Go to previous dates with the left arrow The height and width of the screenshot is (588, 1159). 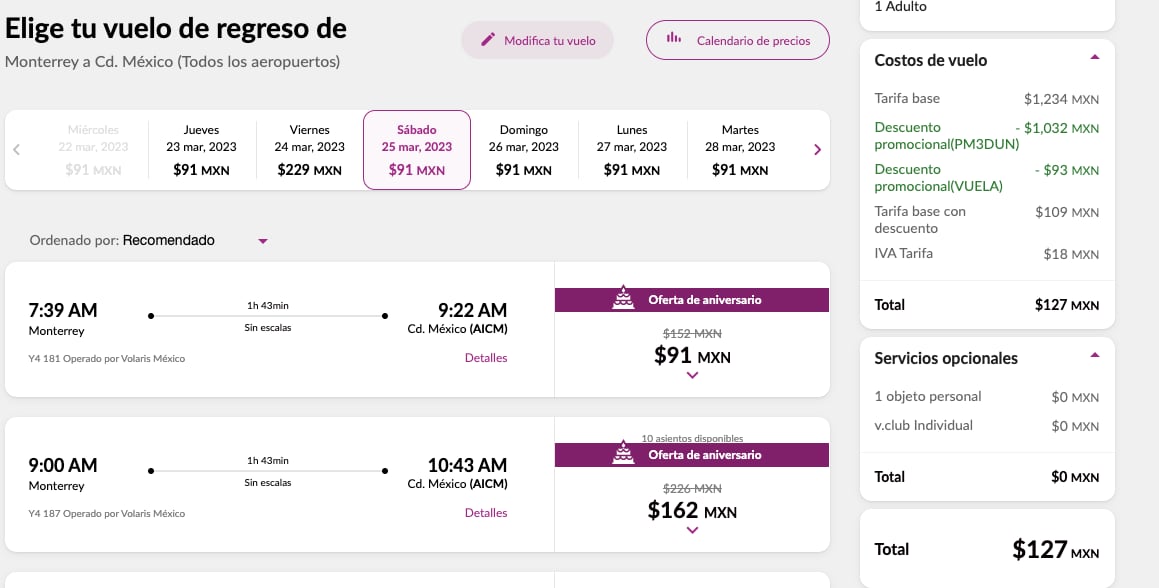tap(17, 150)
